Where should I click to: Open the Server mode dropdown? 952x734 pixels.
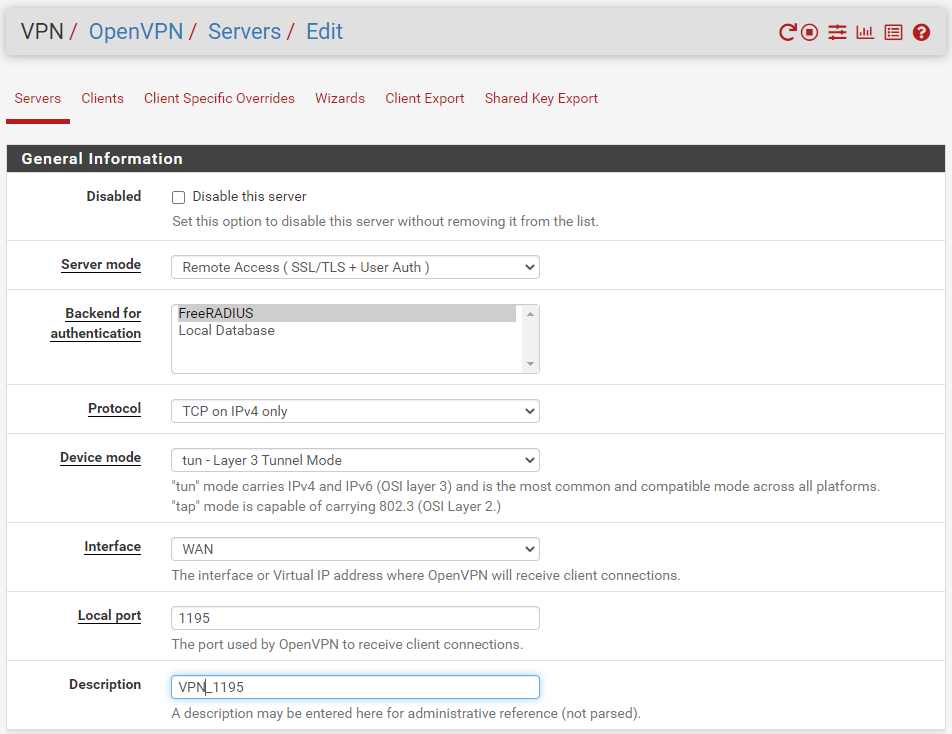point(355,267)
